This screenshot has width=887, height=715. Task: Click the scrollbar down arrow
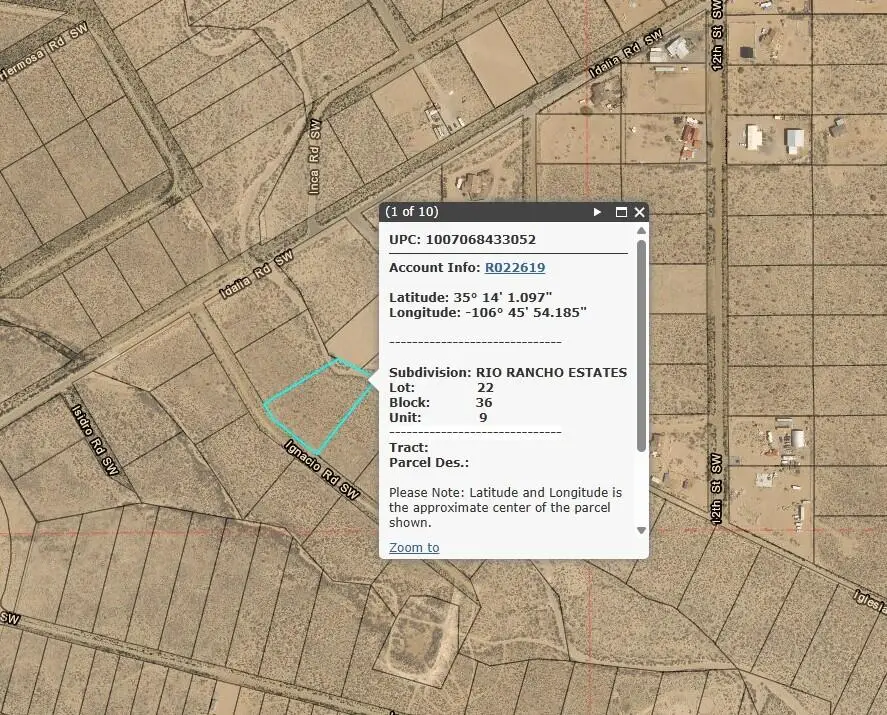point(641,531)
